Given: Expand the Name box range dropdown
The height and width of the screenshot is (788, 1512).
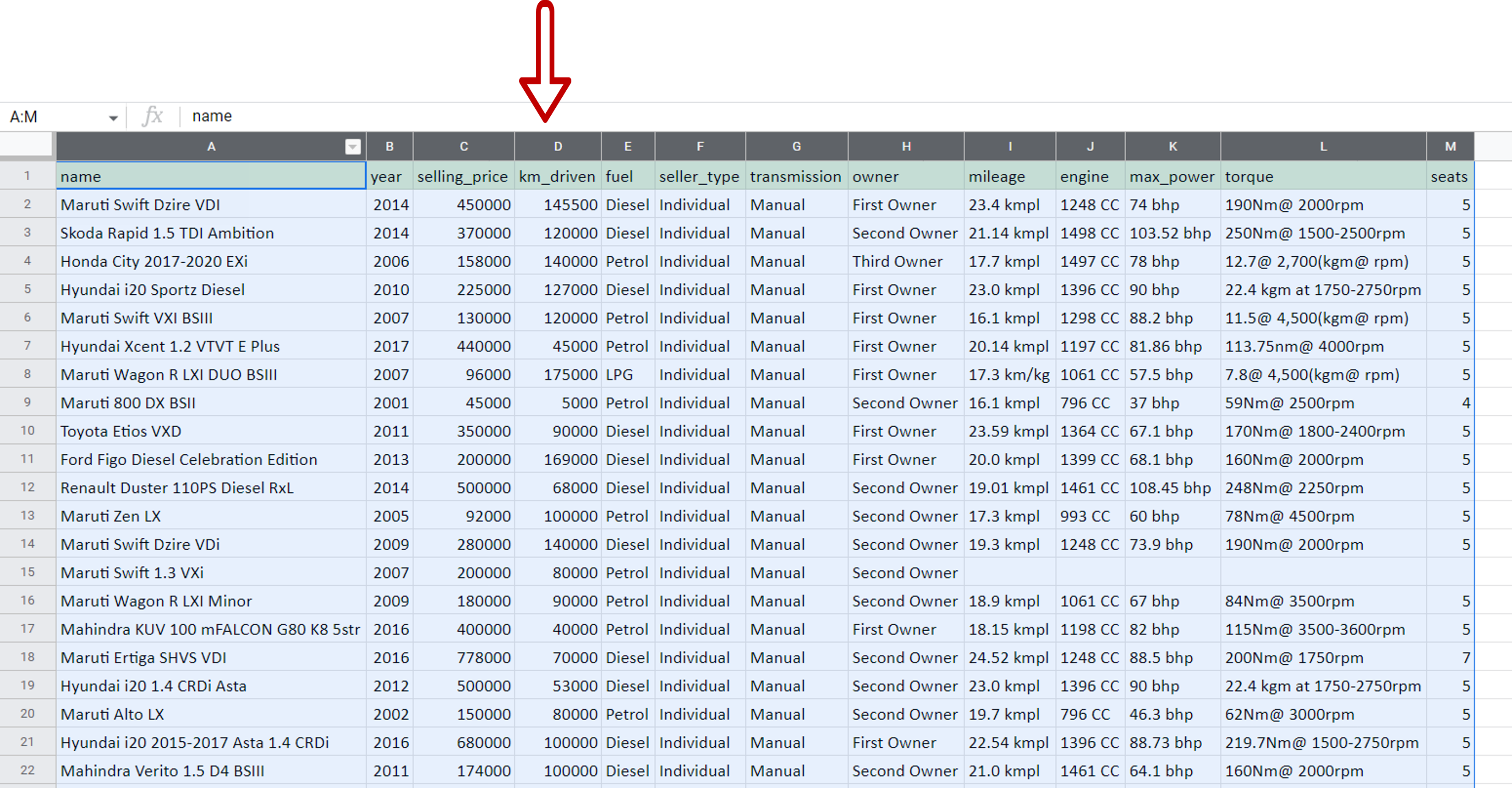Looking at the screenshot, I should [x=113, y=117].
